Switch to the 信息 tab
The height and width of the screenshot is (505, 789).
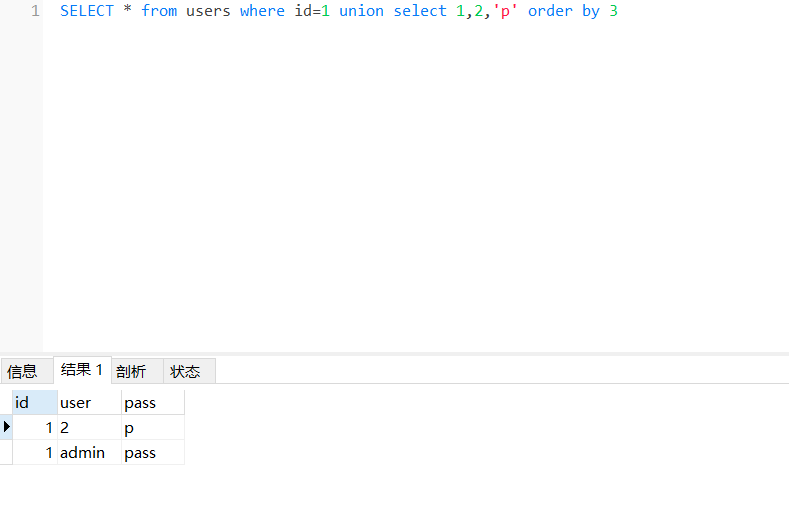pos(22,371)
